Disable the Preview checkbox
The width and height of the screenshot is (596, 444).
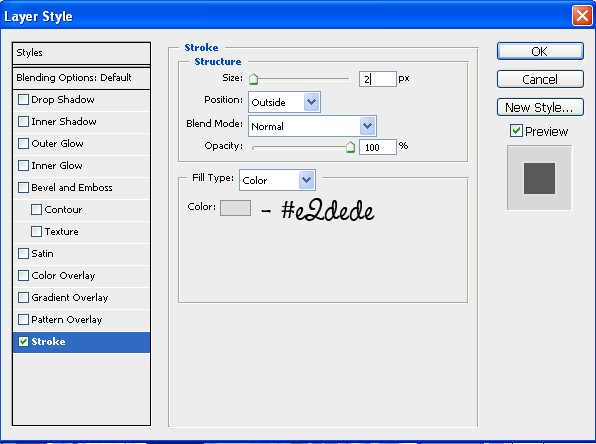click(516, 131)
